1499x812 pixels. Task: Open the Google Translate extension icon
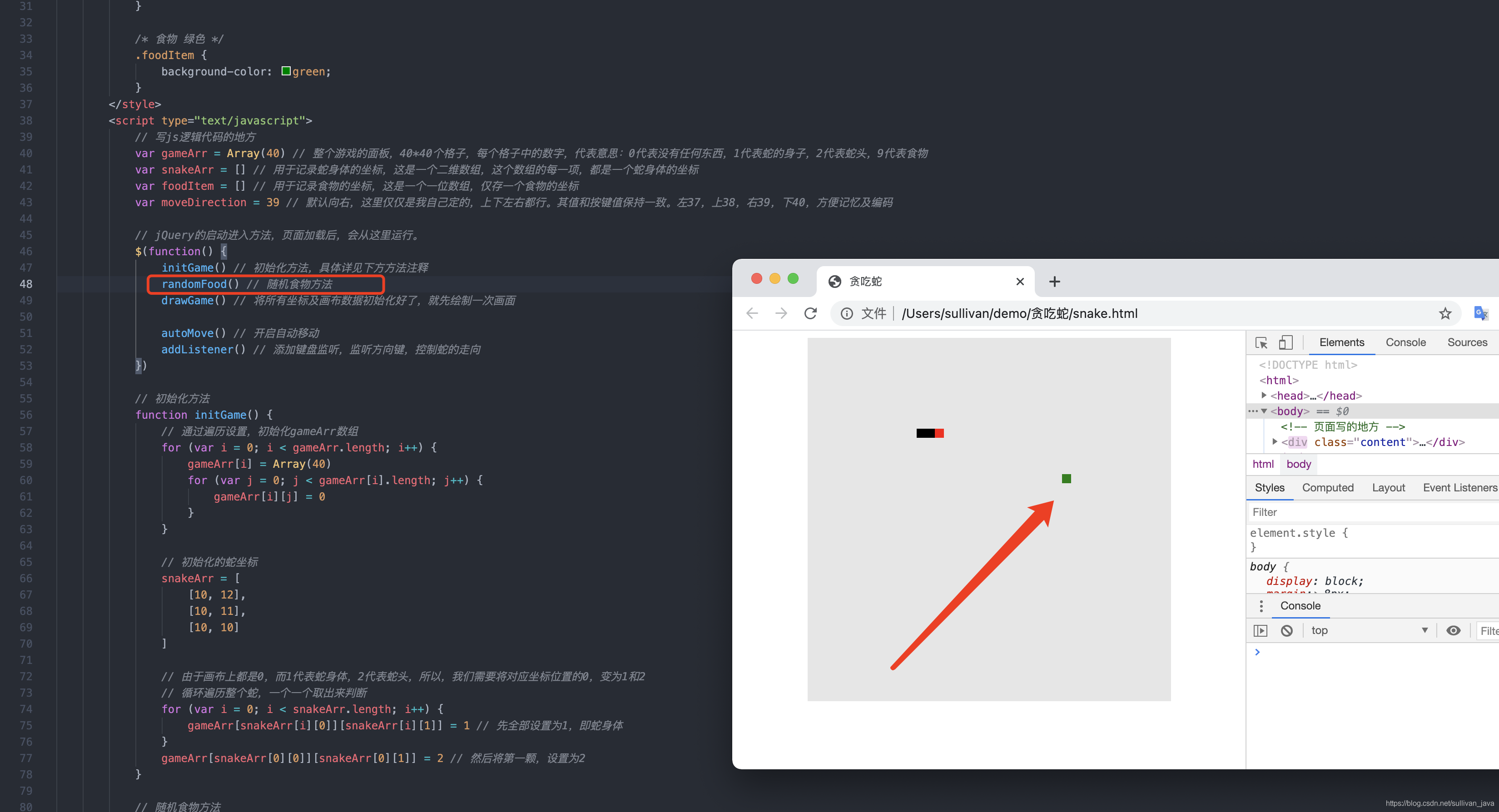tap(1481, 313)
